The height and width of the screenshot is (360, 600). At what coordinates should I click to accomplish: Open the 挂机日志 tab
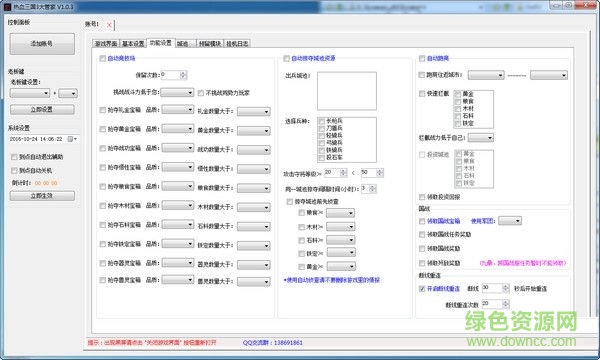237,44
